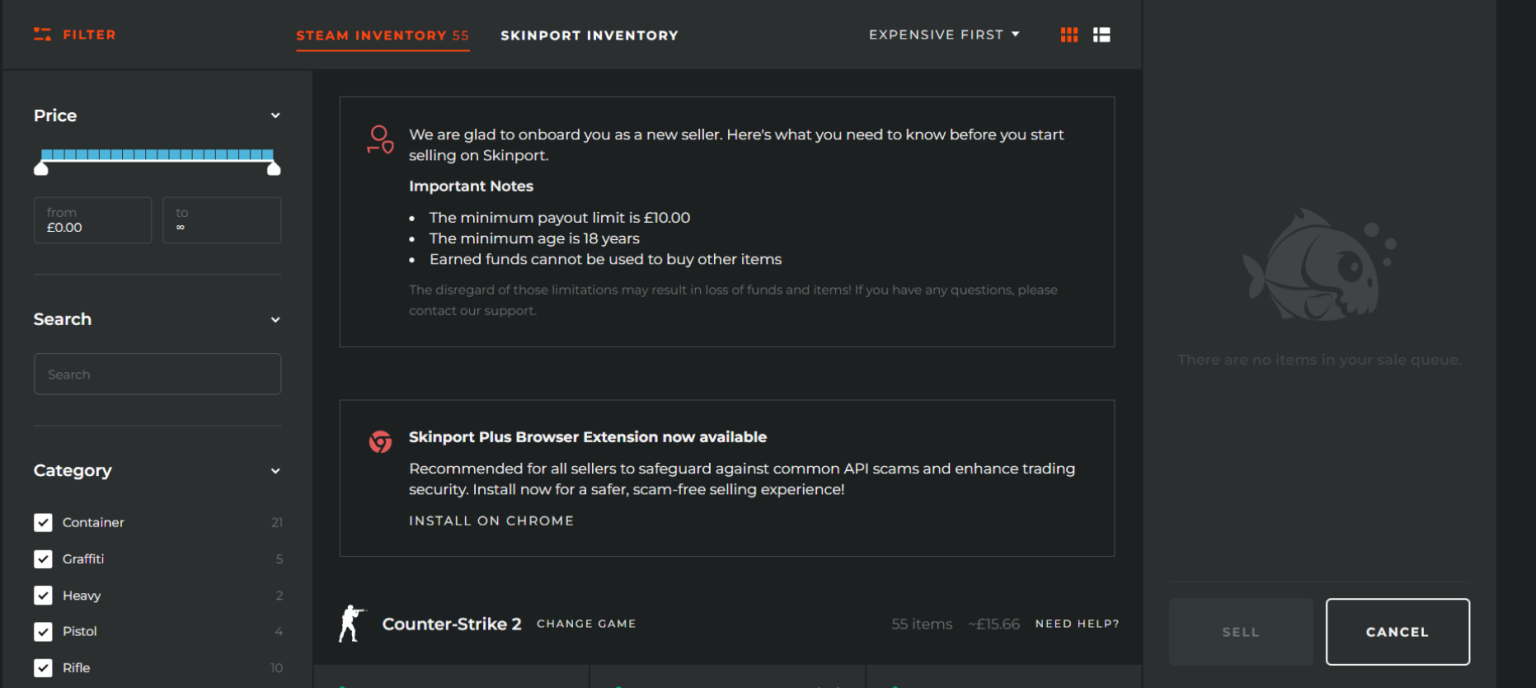Switch to the Steam Inventory tab
This screenshot has width=1536, height=688.
click(382, 34)
